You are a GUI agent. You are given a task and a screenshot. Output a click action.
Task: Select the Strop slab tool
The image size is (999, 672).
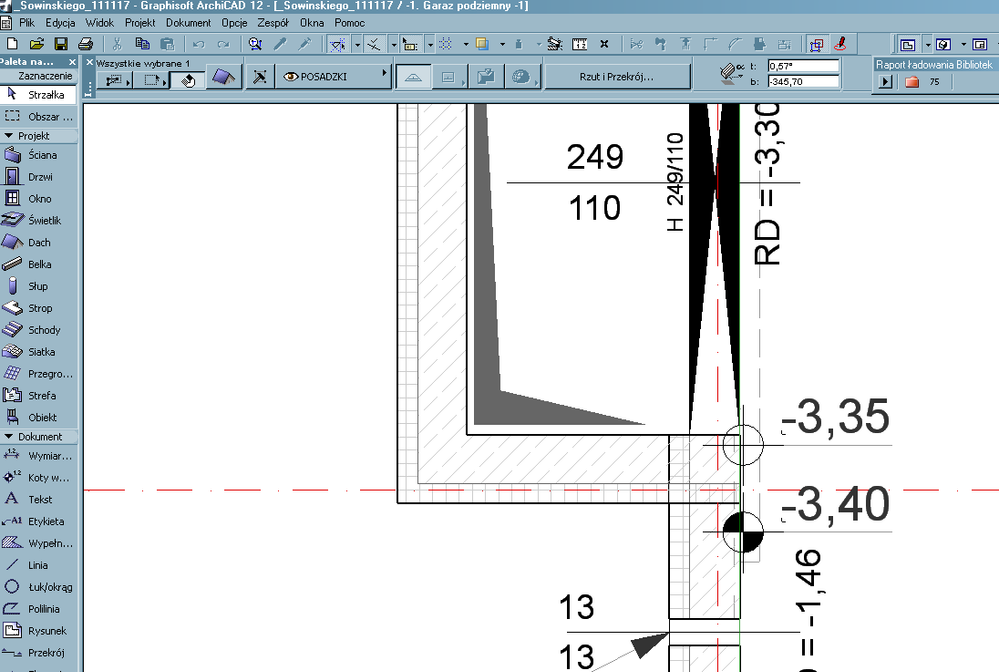38,308
